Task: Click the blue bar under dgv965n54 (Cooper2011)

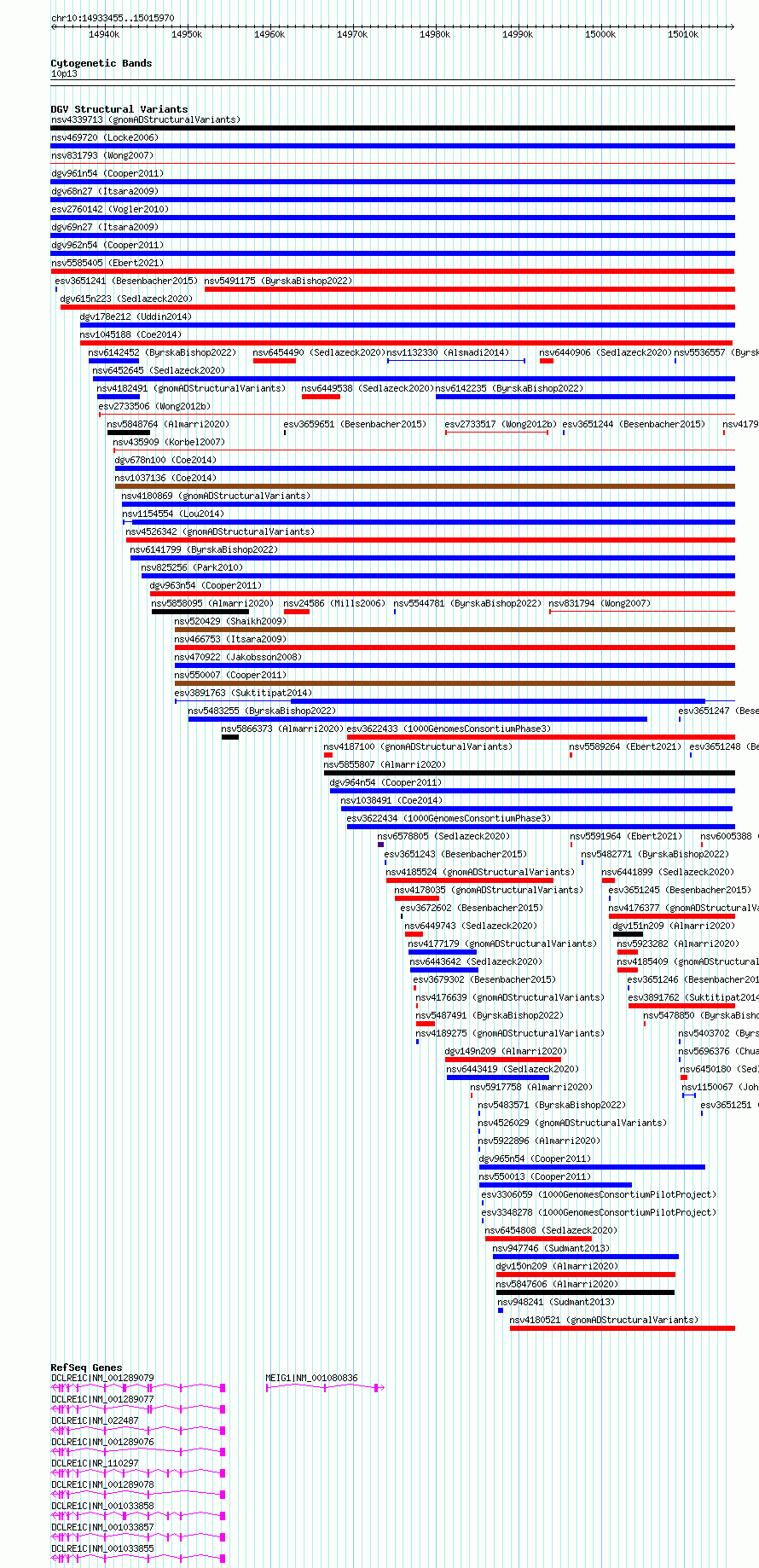Action: [x=592, y=1167]
